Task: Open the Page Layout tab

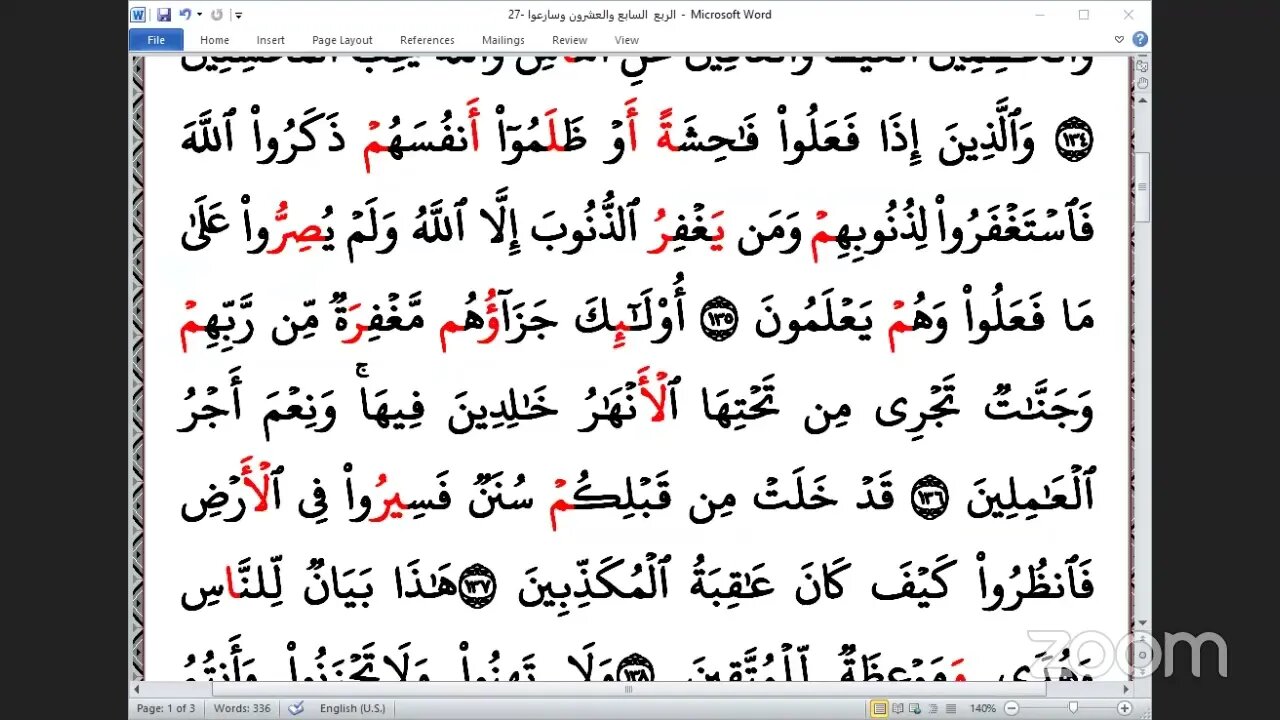Action: point(342,40)
